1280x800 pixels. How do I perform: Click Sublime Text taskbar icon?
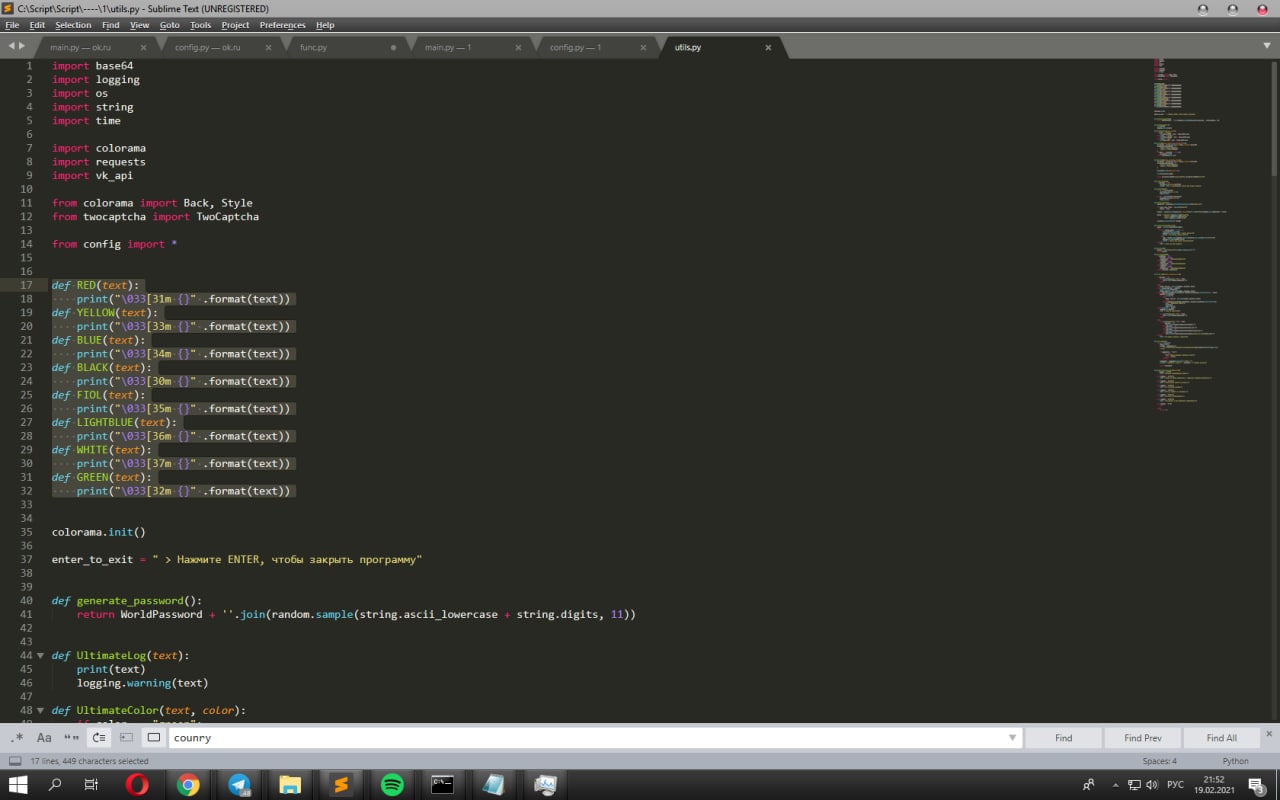coord(341,785)
